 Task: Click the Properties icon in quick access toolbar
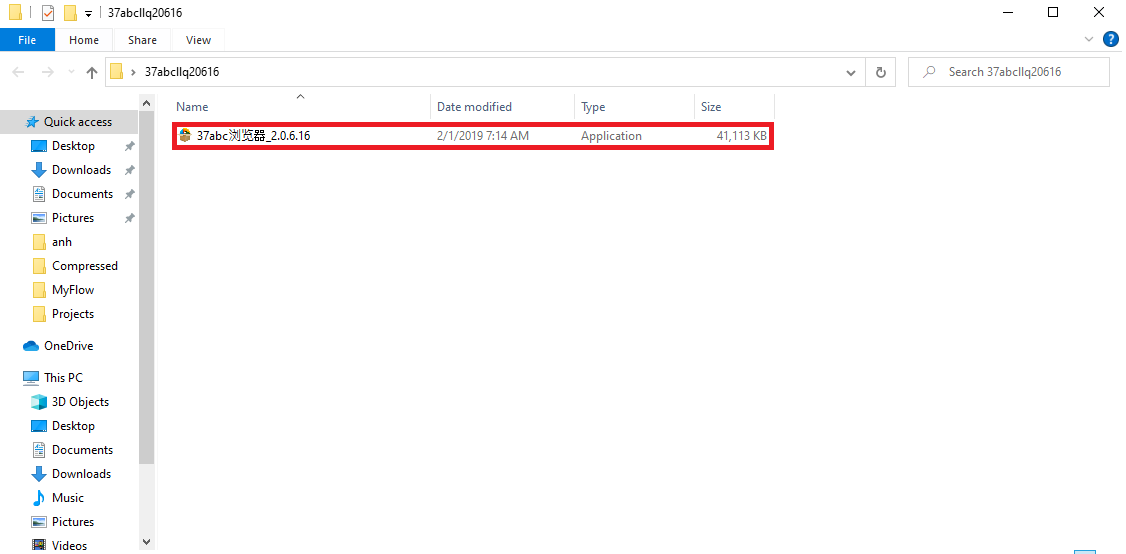click(x=48, y=13)
